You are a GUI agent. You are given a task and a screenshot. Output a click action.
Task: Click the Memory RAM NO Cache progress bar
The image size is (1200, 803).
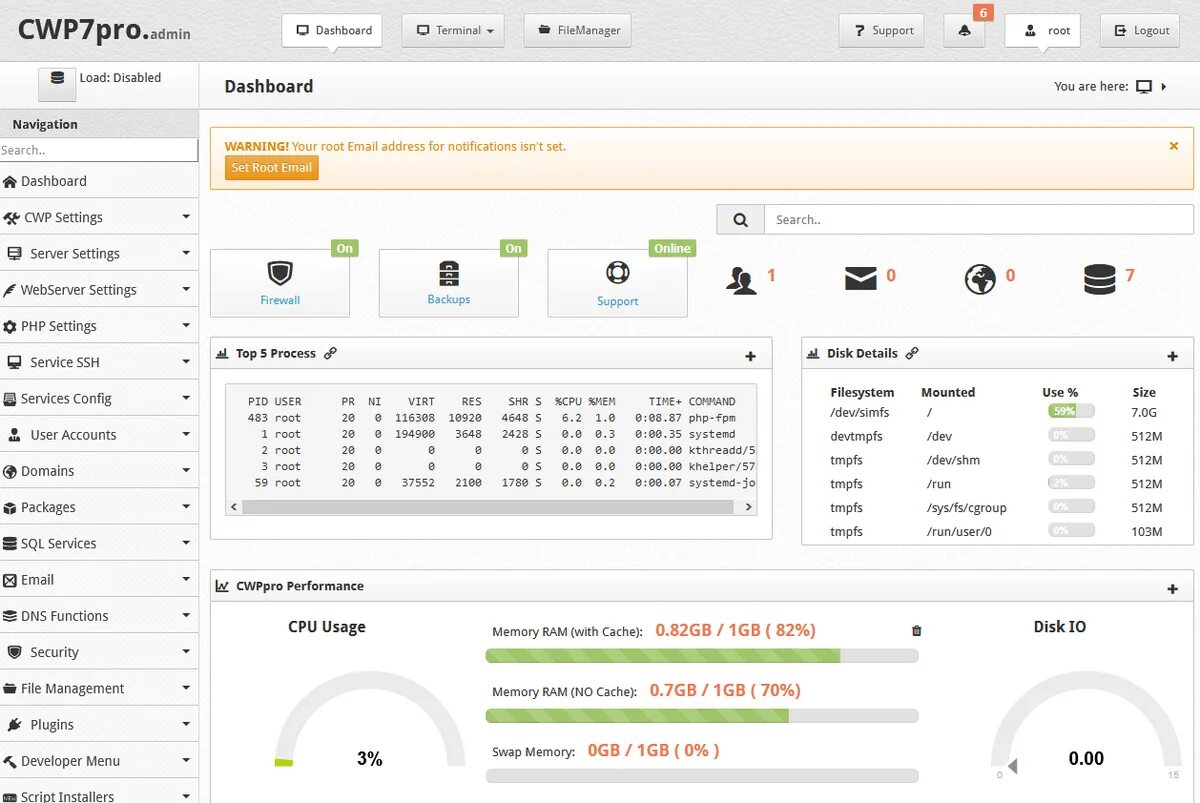coord(701,716)
